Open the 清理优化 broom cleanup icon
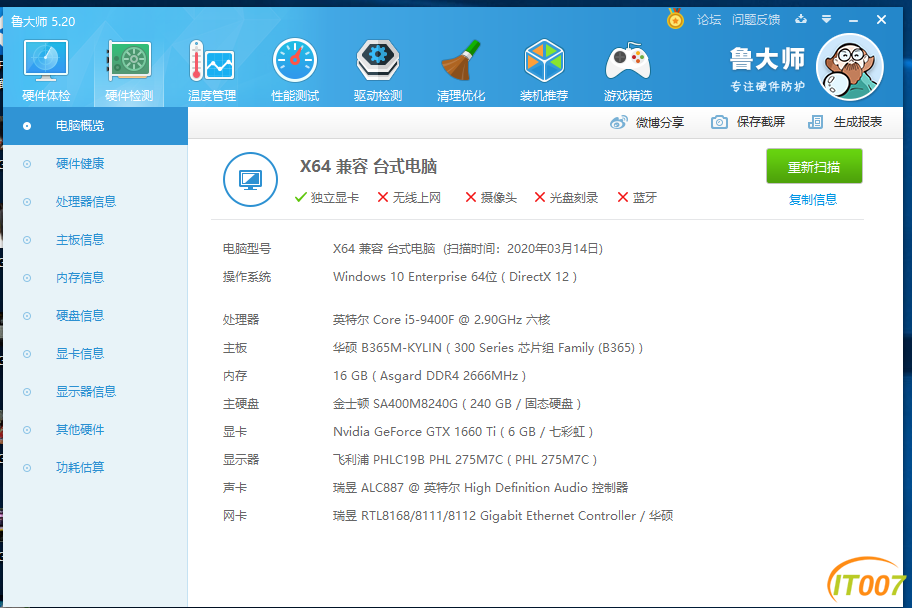 [461, 70]
